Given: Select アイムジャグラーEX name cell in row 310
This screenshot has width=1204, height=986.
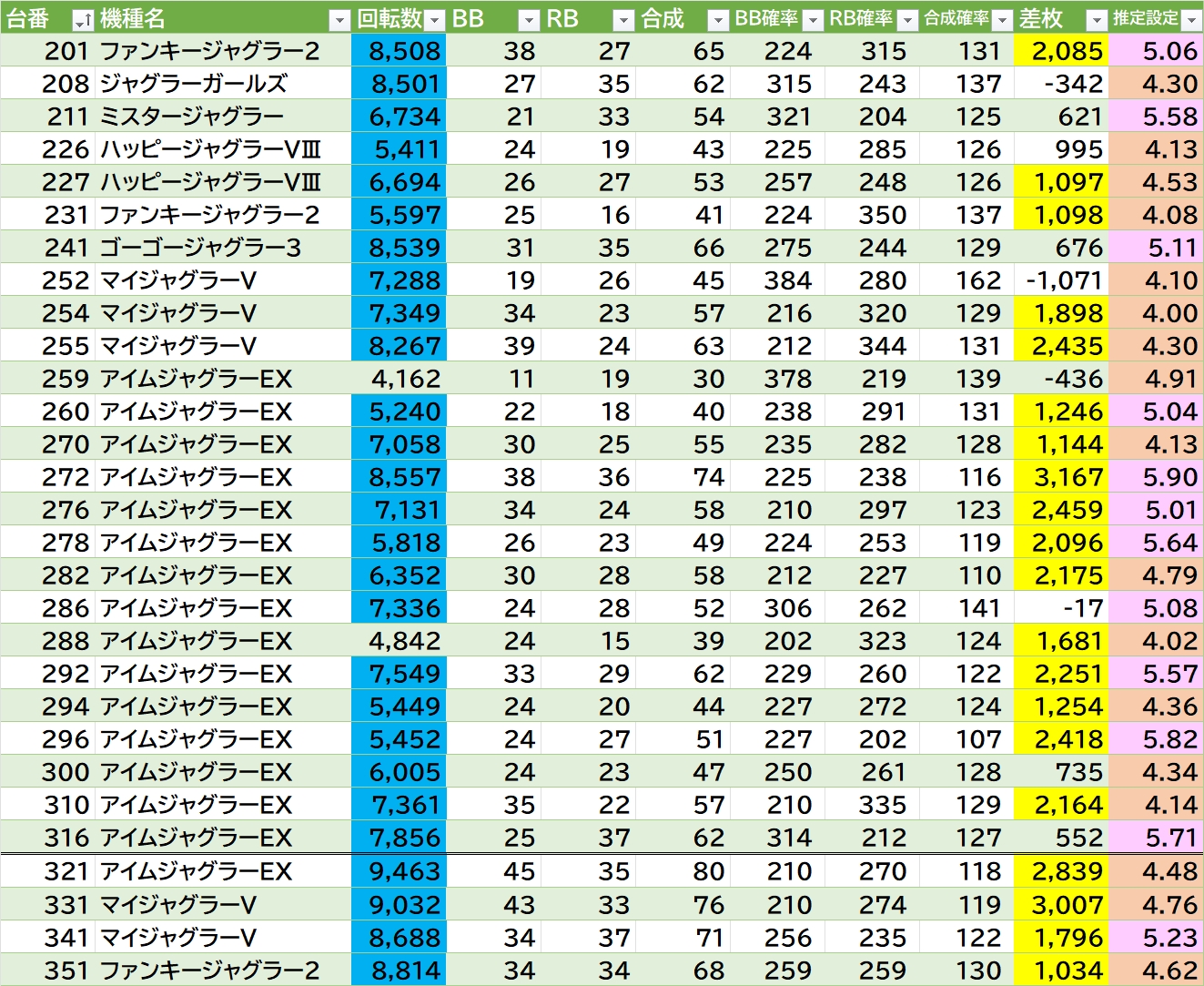Looking at the screenshot, I should tap(223, 805).
